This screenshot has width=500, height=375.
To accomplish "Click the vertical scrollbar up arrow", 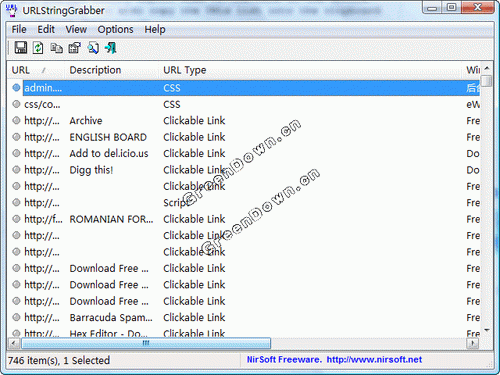I will coord(487,68).
